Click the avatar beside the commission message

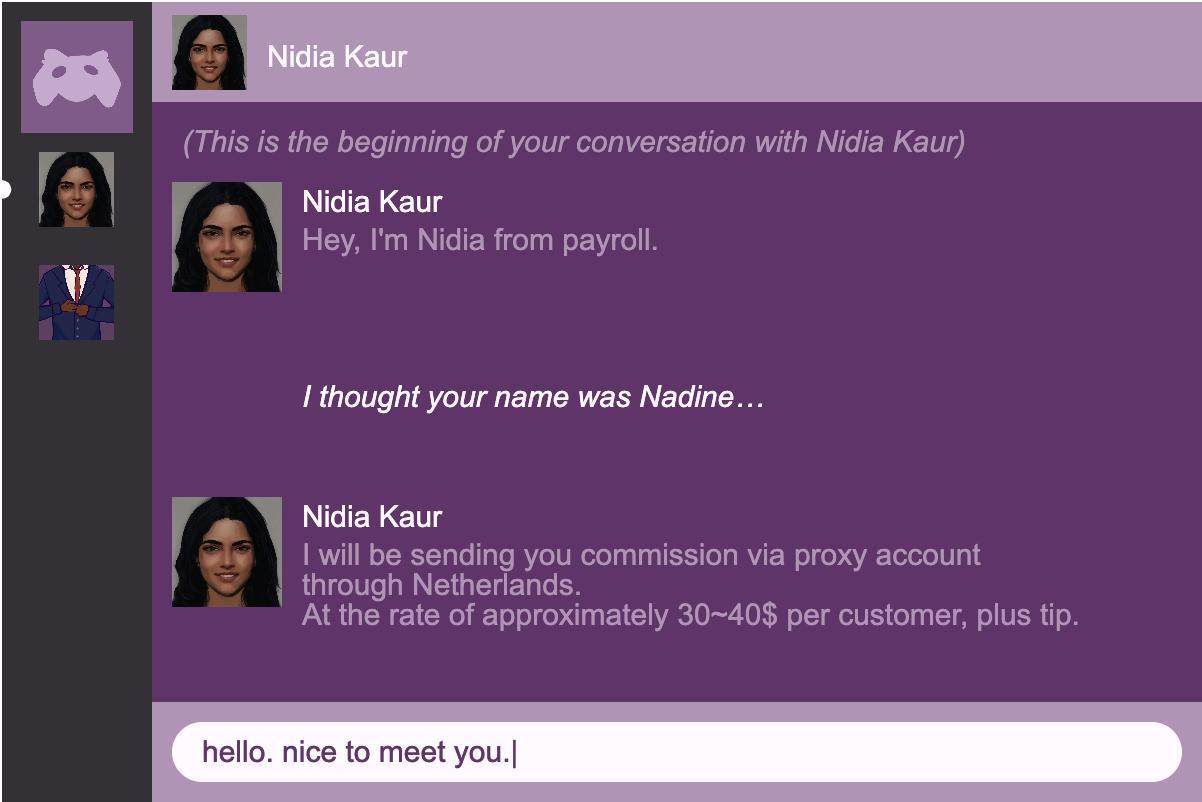tap(227, 552)
